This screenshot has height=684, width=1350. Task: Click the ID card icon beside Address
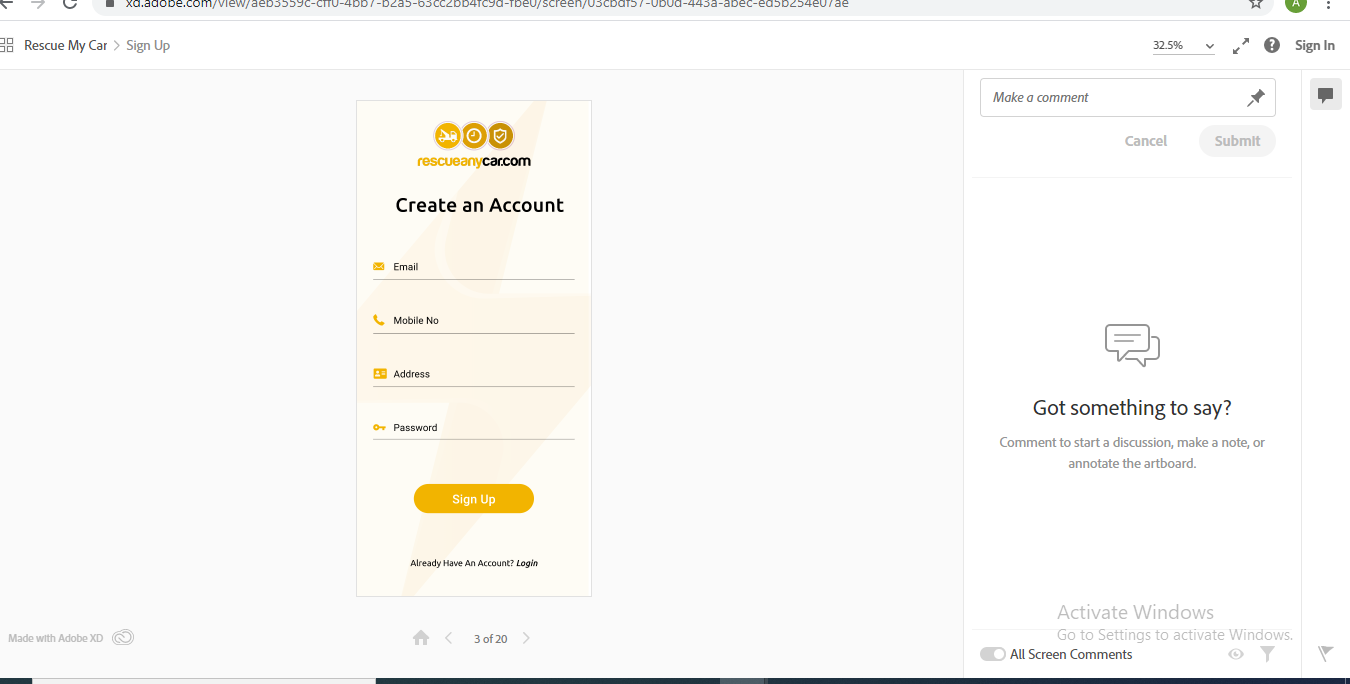click(x=380, y=374)
